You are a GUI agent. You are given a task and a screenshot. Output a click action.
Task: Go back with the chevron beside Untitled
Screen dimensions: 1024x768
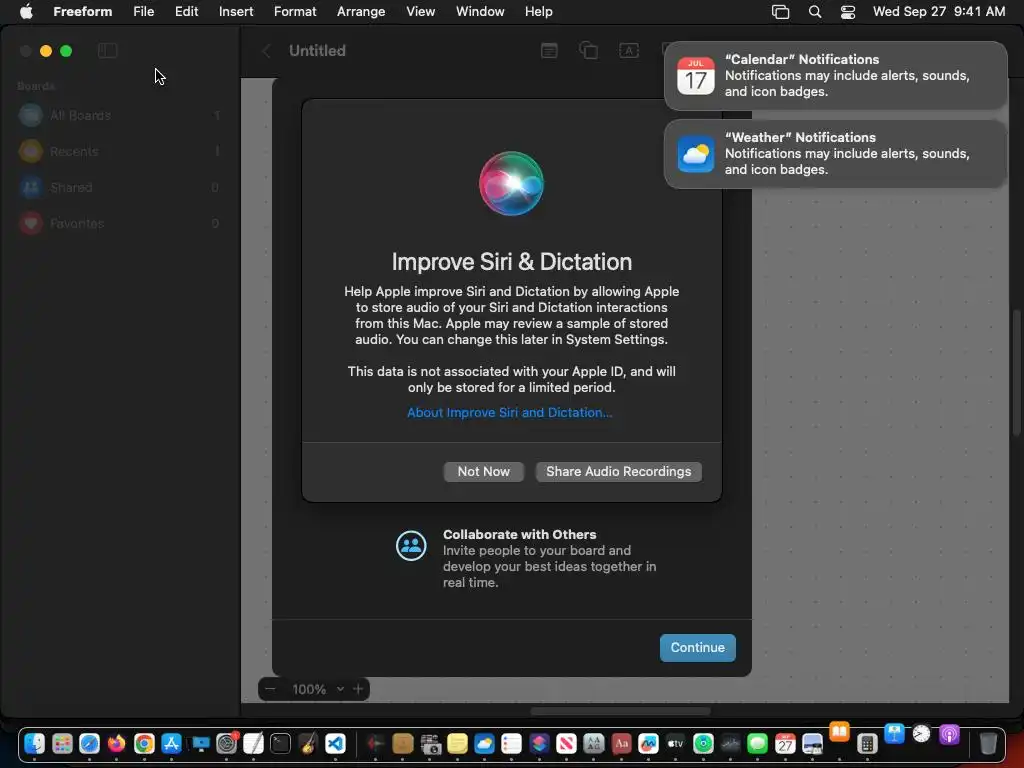[x=266, y=51]
